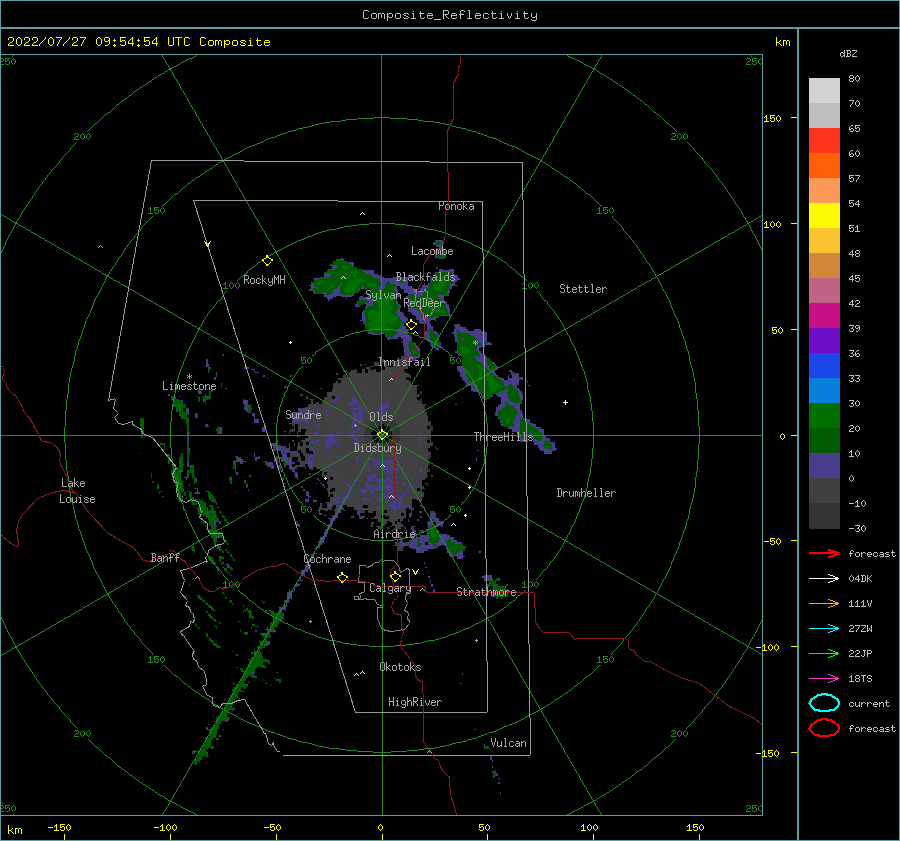900x841 pixels.
Task: Click the Cochrane label
Action: pyautogui.click(x=327, y=559)
